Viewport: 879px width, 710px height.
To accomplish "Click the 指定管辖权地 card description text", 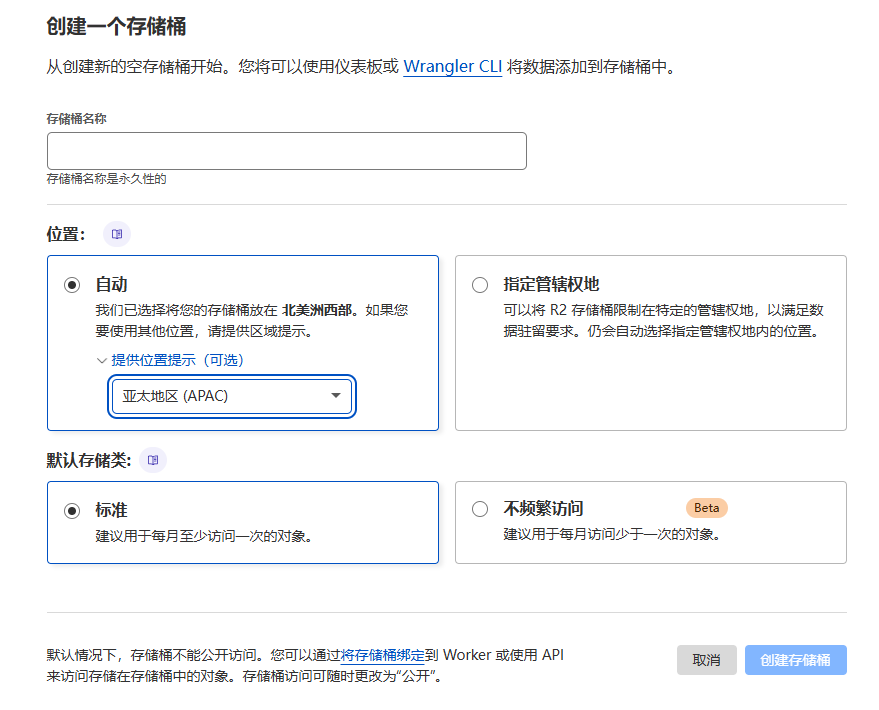I will [x=663, y=320].
